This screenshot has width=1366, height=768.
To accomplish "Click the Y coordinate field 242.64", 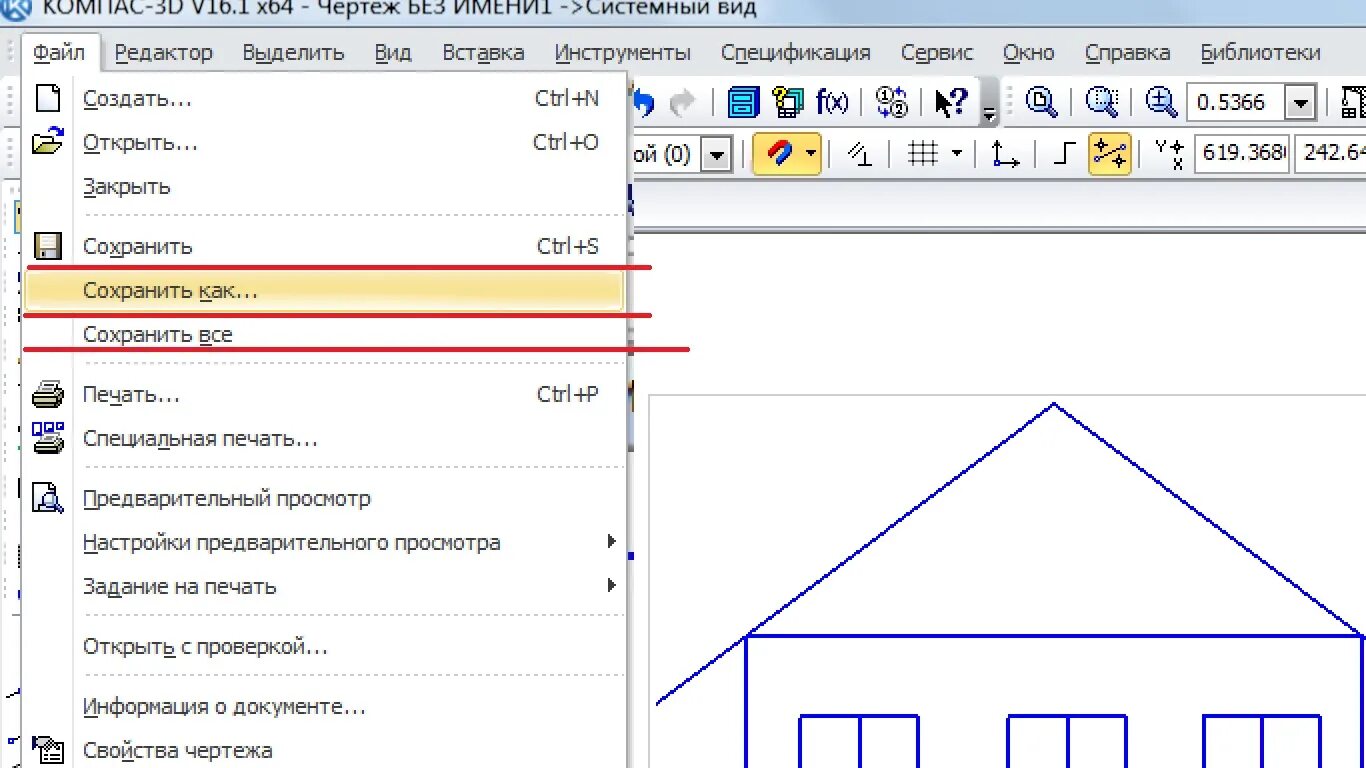I will pos(1331,153).
